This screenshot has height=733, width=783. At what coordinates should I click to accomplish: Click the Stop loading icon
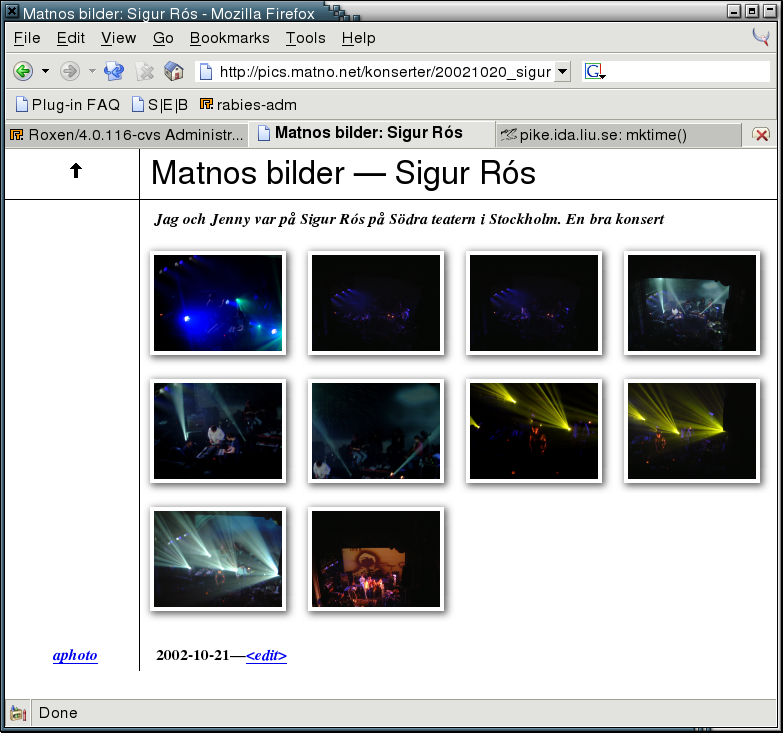click(145, 71)
